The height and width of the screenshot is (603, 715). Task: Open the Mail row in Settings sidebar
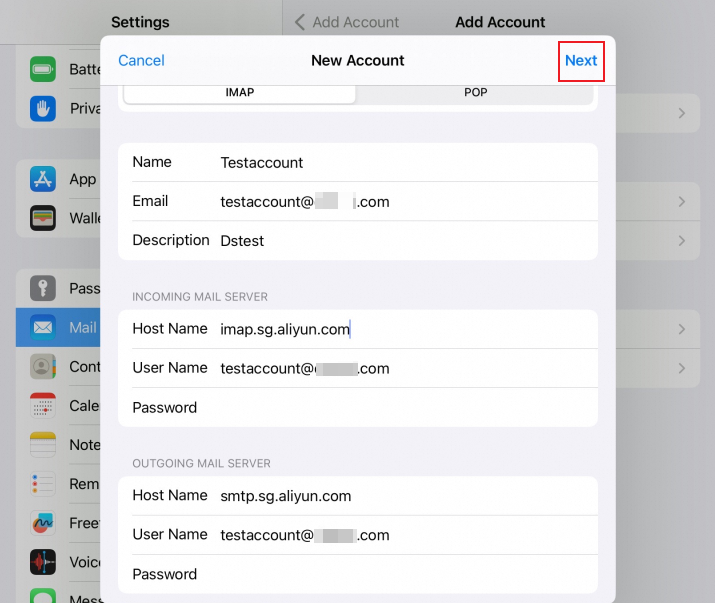tap(58, 327)
